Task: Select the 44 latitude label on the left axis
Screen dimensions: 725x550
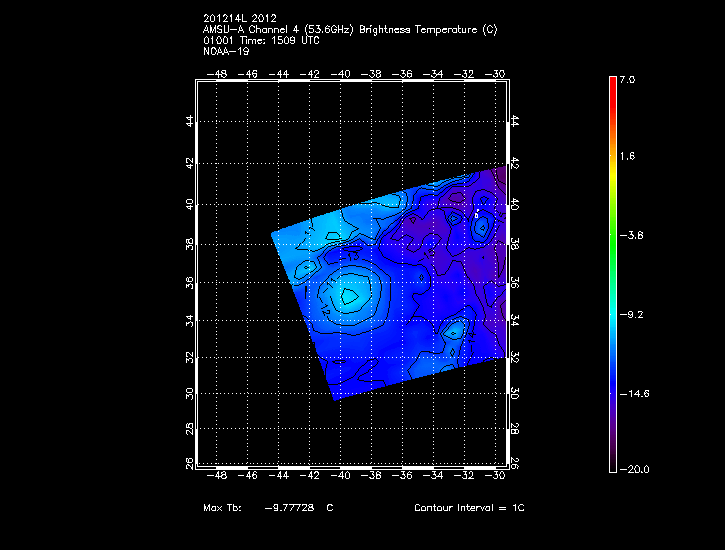Action: (190, 121)
